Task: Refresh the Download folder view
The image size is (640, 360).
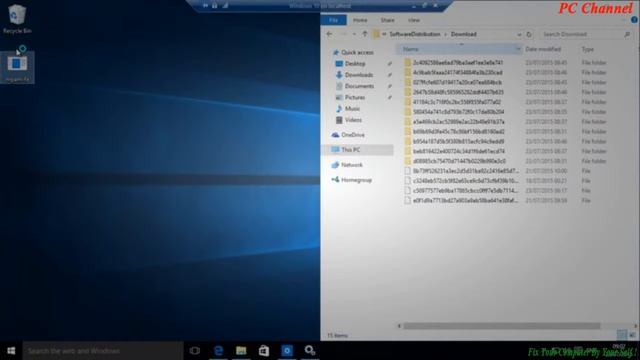Action: [529, 35]
